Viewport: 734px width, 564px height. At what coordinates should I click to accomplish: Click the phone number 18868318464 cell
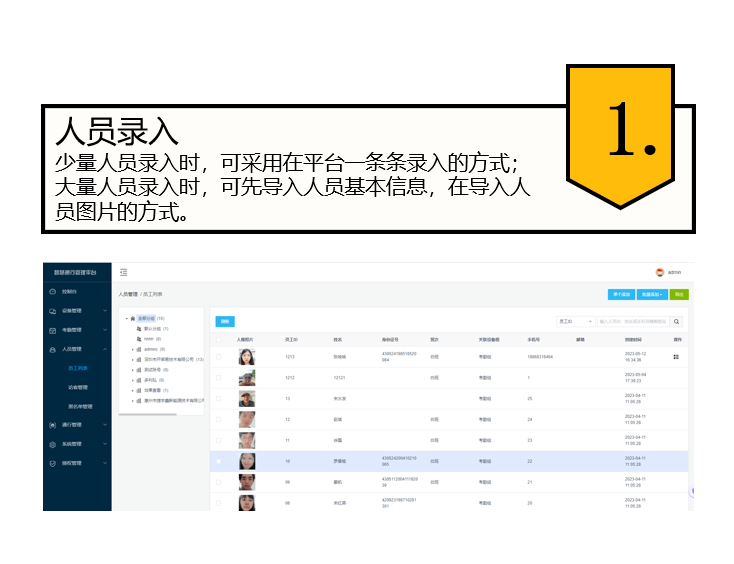click(540, 357)
